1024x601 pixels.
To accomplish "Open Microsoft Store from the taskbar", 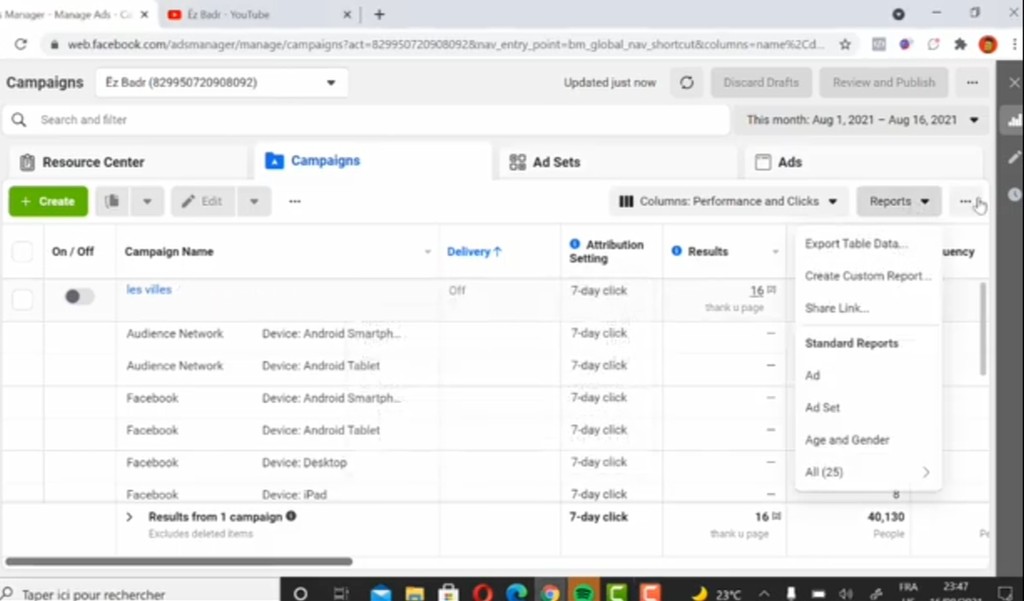I will point(449,593).
